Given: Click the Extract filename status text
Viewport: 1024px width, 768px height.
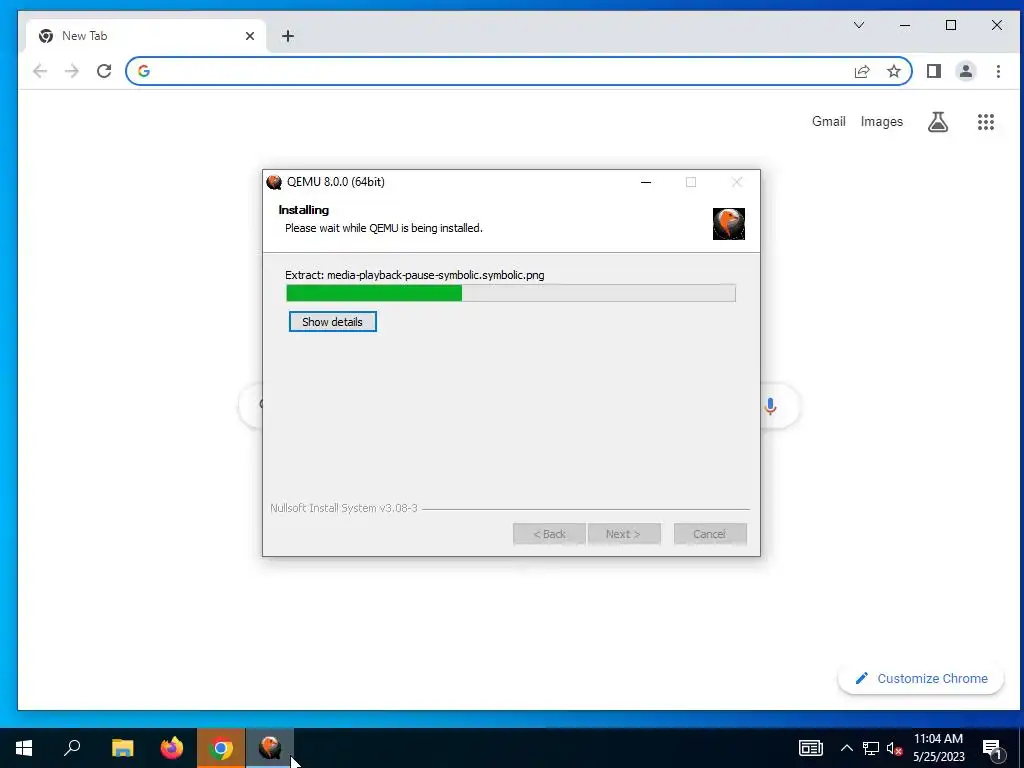Looking at the screenshot, I should coord(415,275).
